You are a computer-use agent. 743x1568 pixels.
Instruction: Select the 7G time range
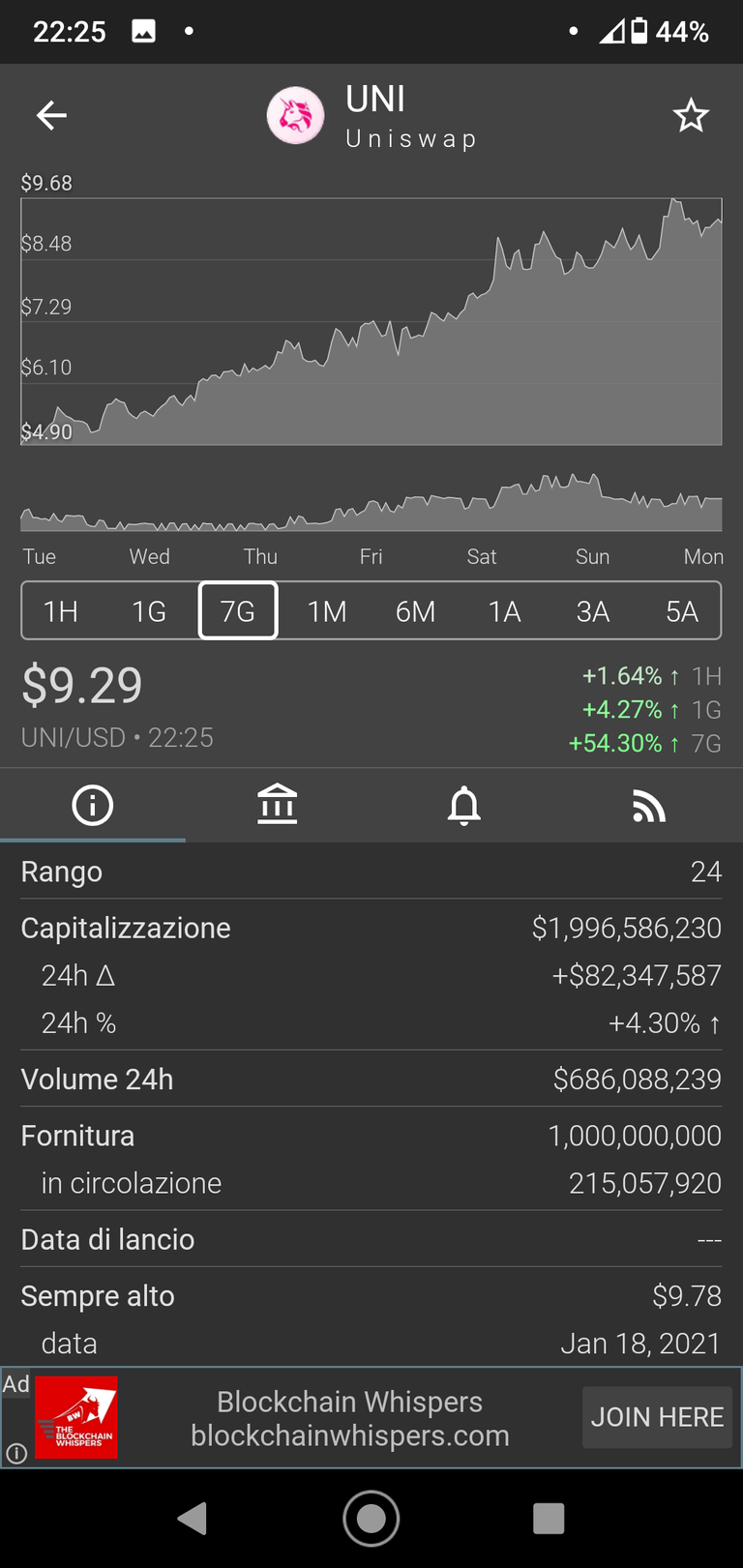pos(238,610)
